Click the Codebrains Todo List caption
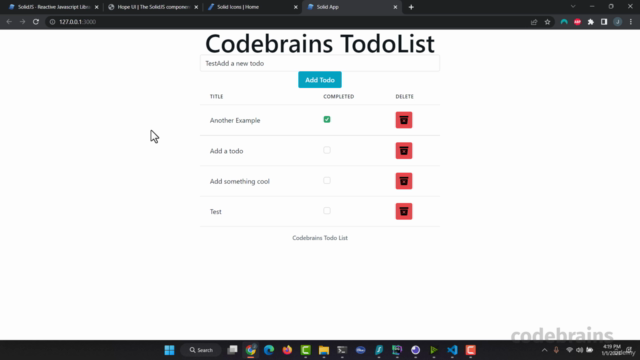Viewport: 640px width, 360px height. point(320,238)
